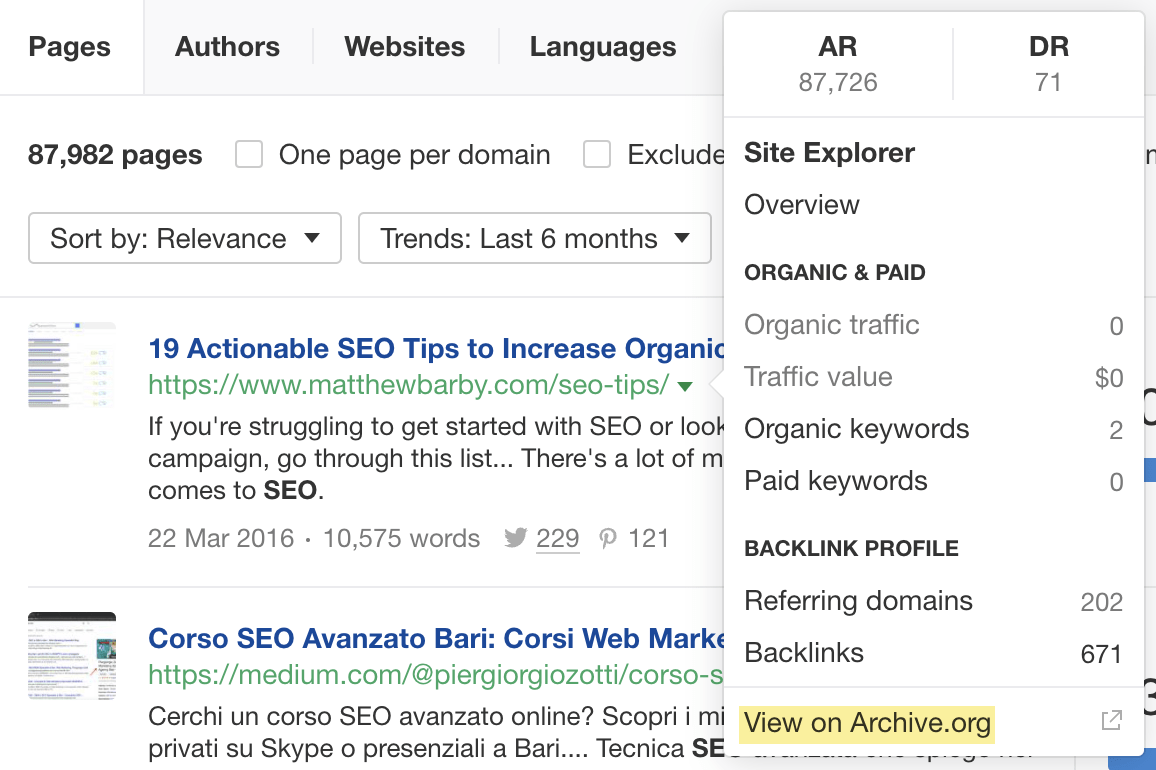Open the Corso SEO Avanzato Bari title link
Viewport: 1156px width, 770px height.
point(436,638)
